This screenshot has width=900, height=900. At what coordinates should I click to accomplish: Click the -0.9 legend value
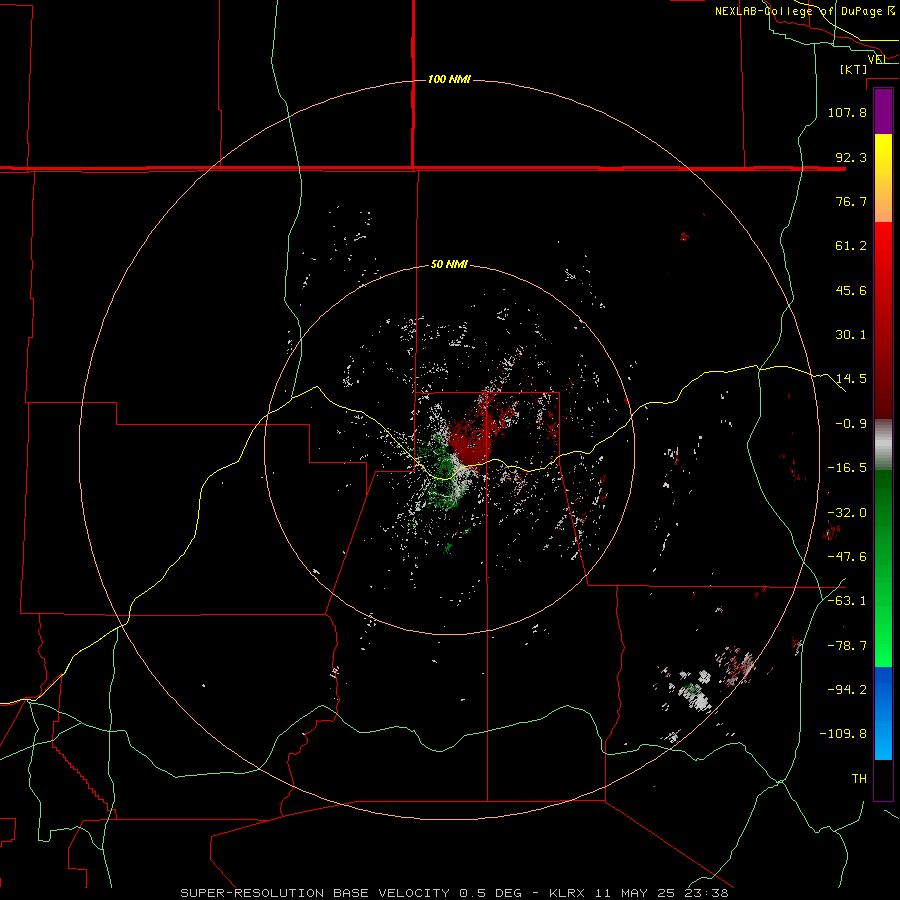[x=851, y=424]
